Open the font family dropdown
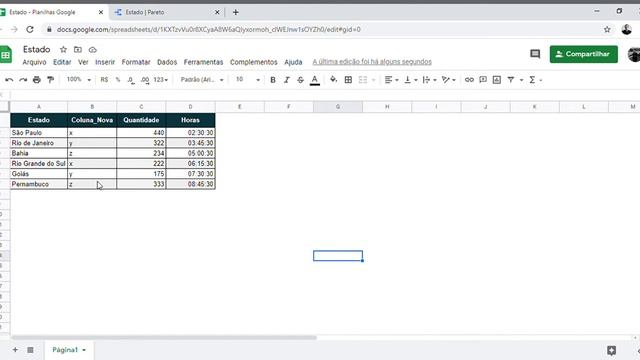The image size is (640, 360). [202, 80]
